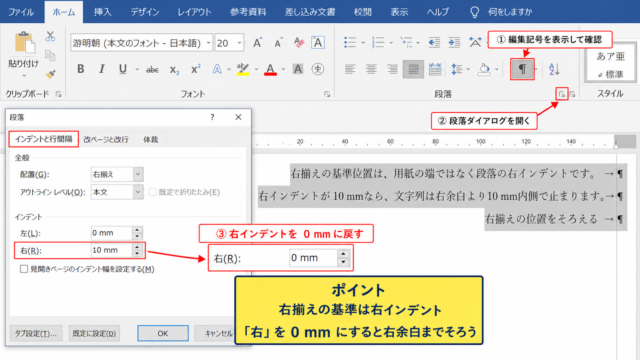Image resolution: width=640 pixels, height=360 pixels.
Task: Open font dialog launcher
Action: coord(327,94)
